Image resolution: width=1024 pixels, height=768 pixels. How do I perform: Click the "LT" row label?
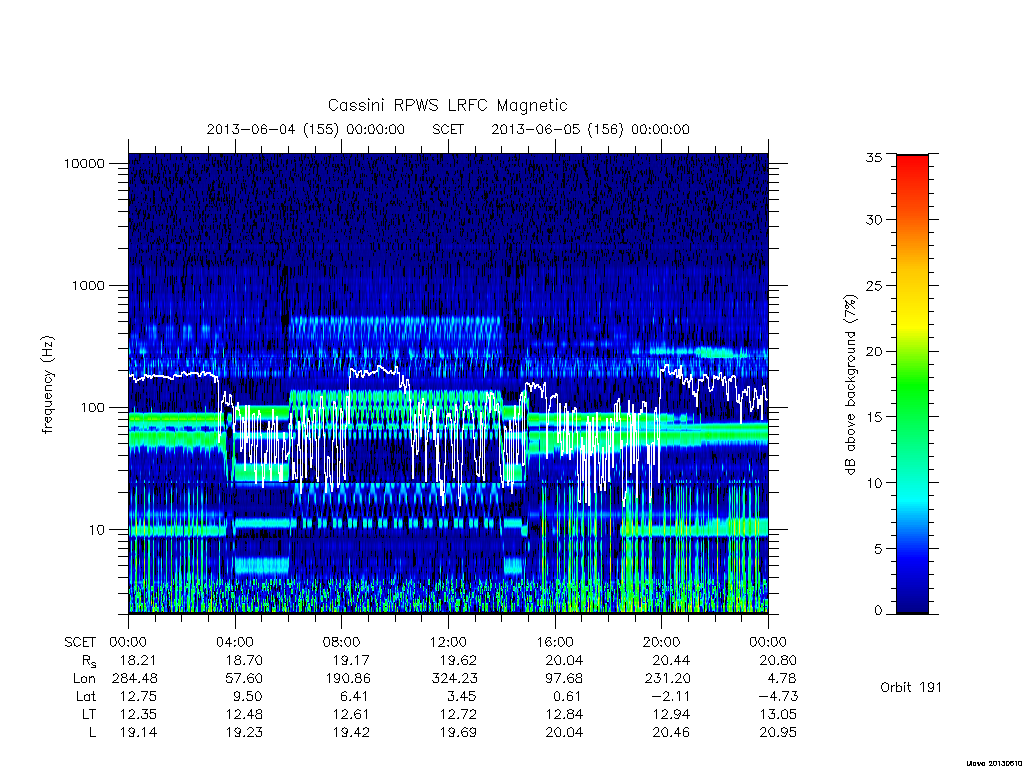tap(89, 714)
